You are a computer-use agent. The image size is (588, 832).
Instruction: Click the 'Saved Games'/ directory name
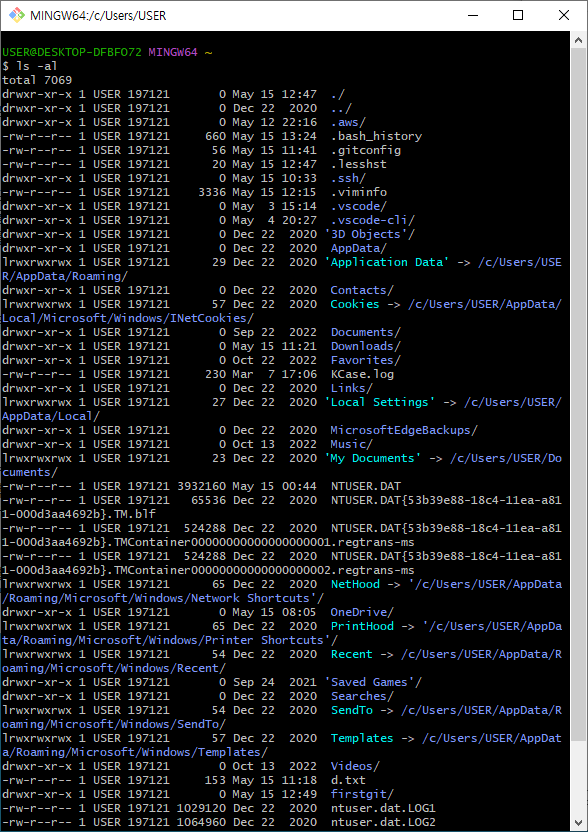[373, 682]
